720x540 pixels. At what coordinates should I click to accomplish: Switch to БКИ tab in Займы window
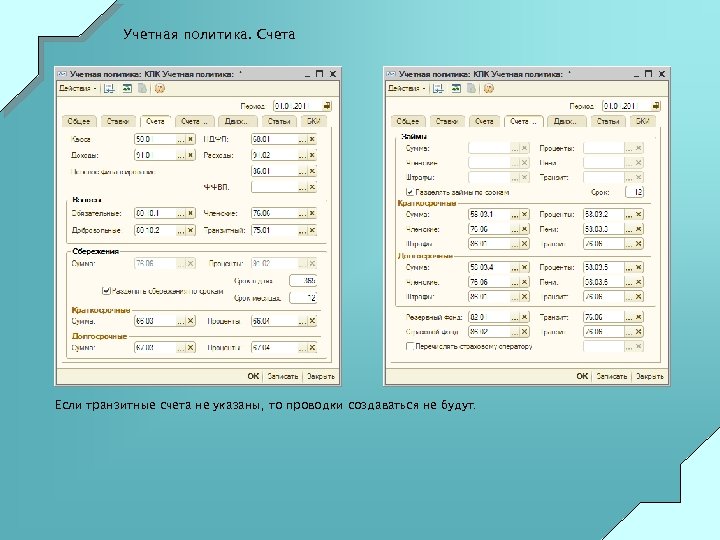click(x=642, y=121)
